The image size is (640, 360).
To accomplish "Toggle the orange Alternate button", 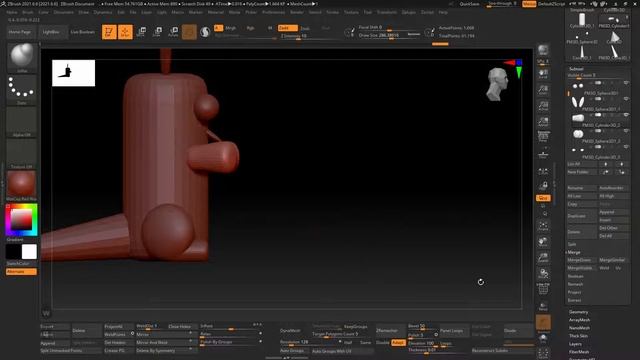I will coord(21,271).
